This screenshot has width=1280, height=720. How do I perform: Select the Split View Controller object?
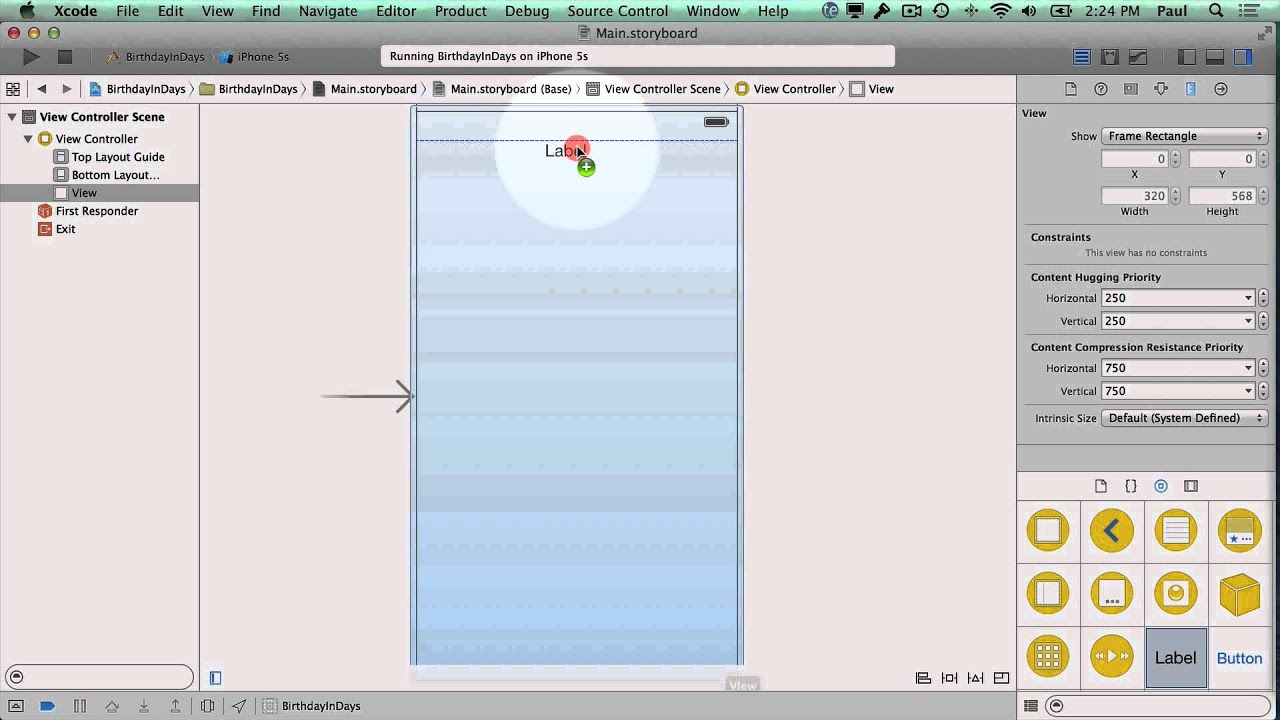pos(1048,594)
